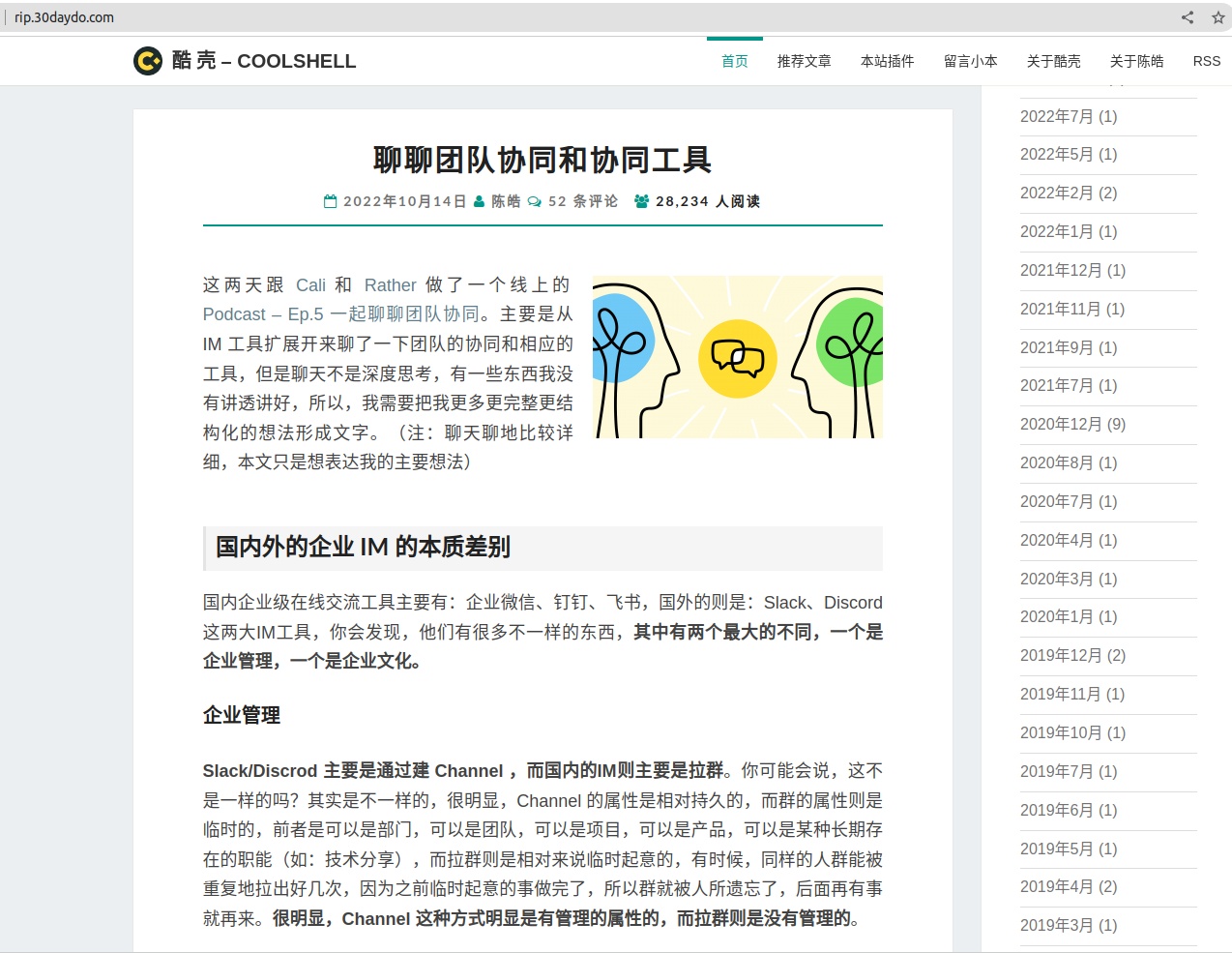
Task: Open archive 2022年5月
Action: click(x=1069, y=154)
